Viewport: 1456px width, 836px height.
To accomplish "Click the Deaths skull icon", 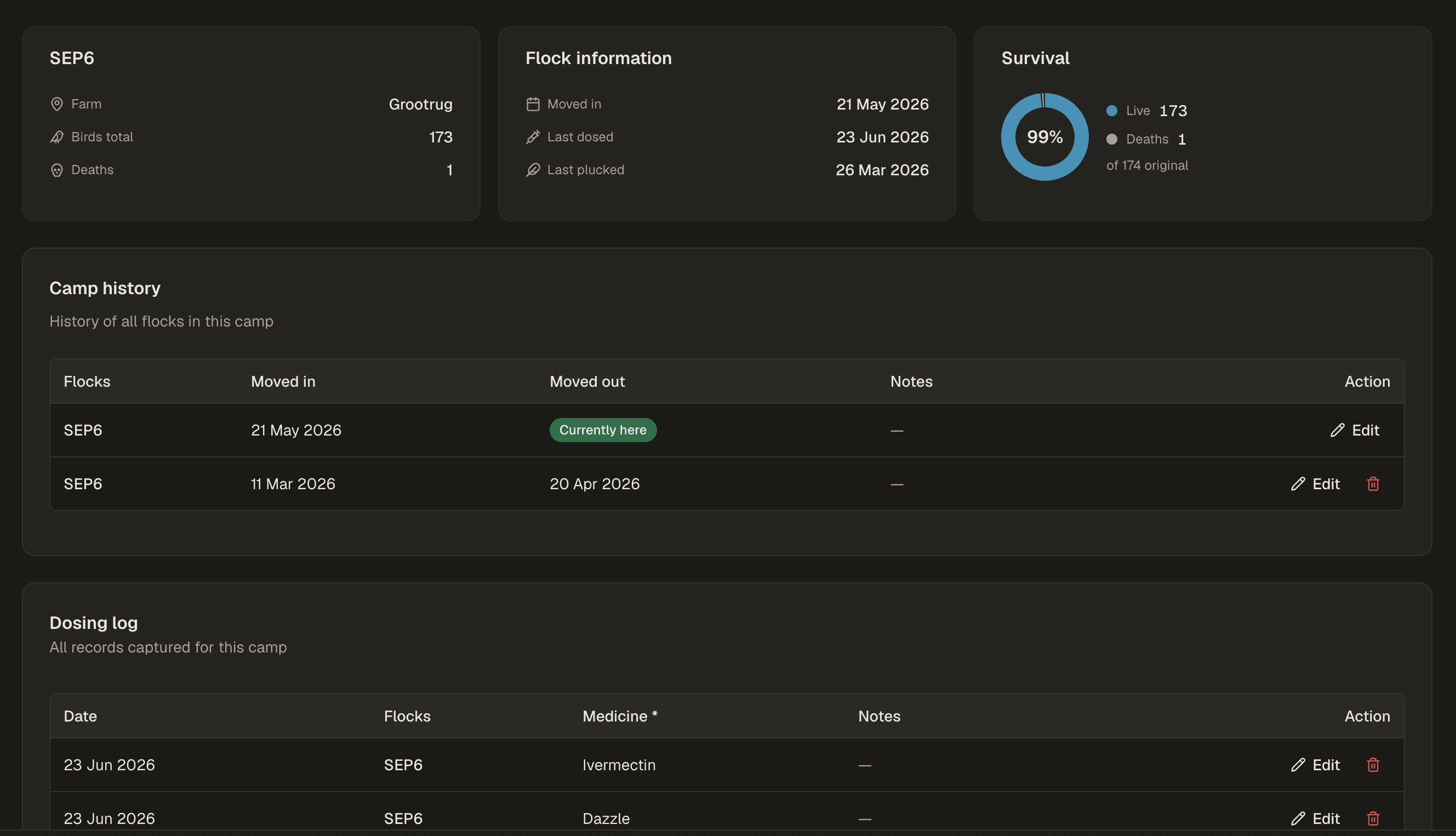I will tap(57, 170).
